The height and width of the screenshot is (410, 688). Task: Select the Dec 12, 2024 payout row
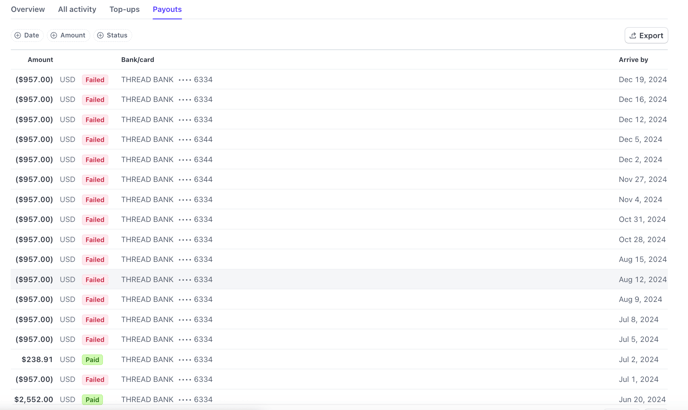pyautogui.click(x=339, y=119)
